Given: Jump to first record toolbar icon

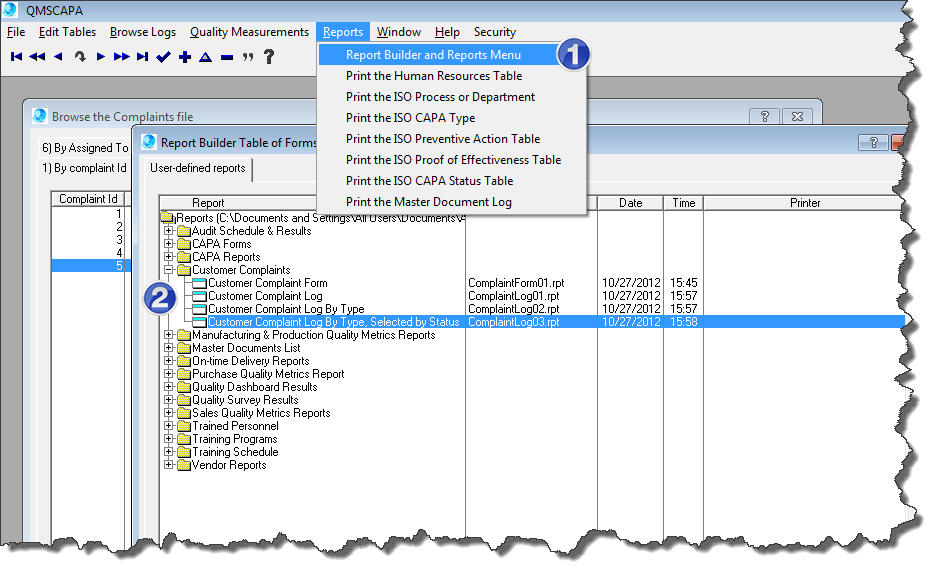Looking at the screenshot, I should pyautogui.click(x=16, y=57).
